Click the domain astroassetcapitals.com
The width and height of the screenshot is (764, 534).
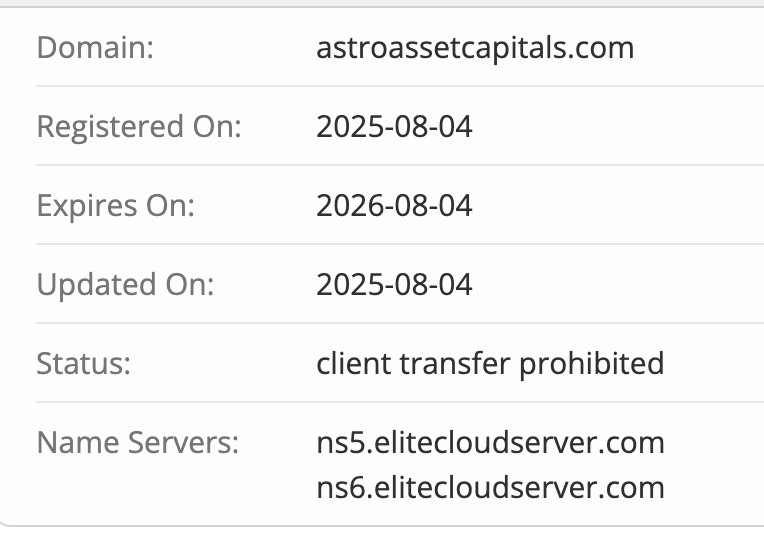[475, 48]
